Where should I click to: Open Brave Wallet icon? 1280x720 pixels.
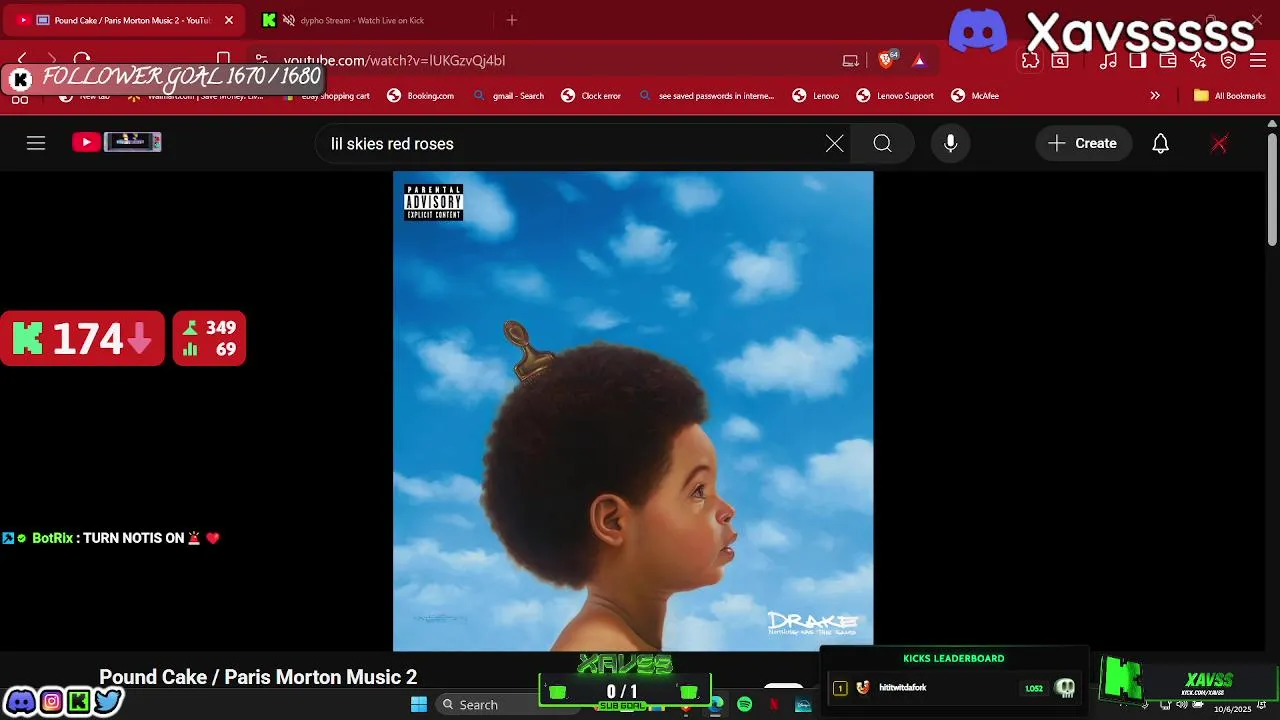(x=1167, y=61)
